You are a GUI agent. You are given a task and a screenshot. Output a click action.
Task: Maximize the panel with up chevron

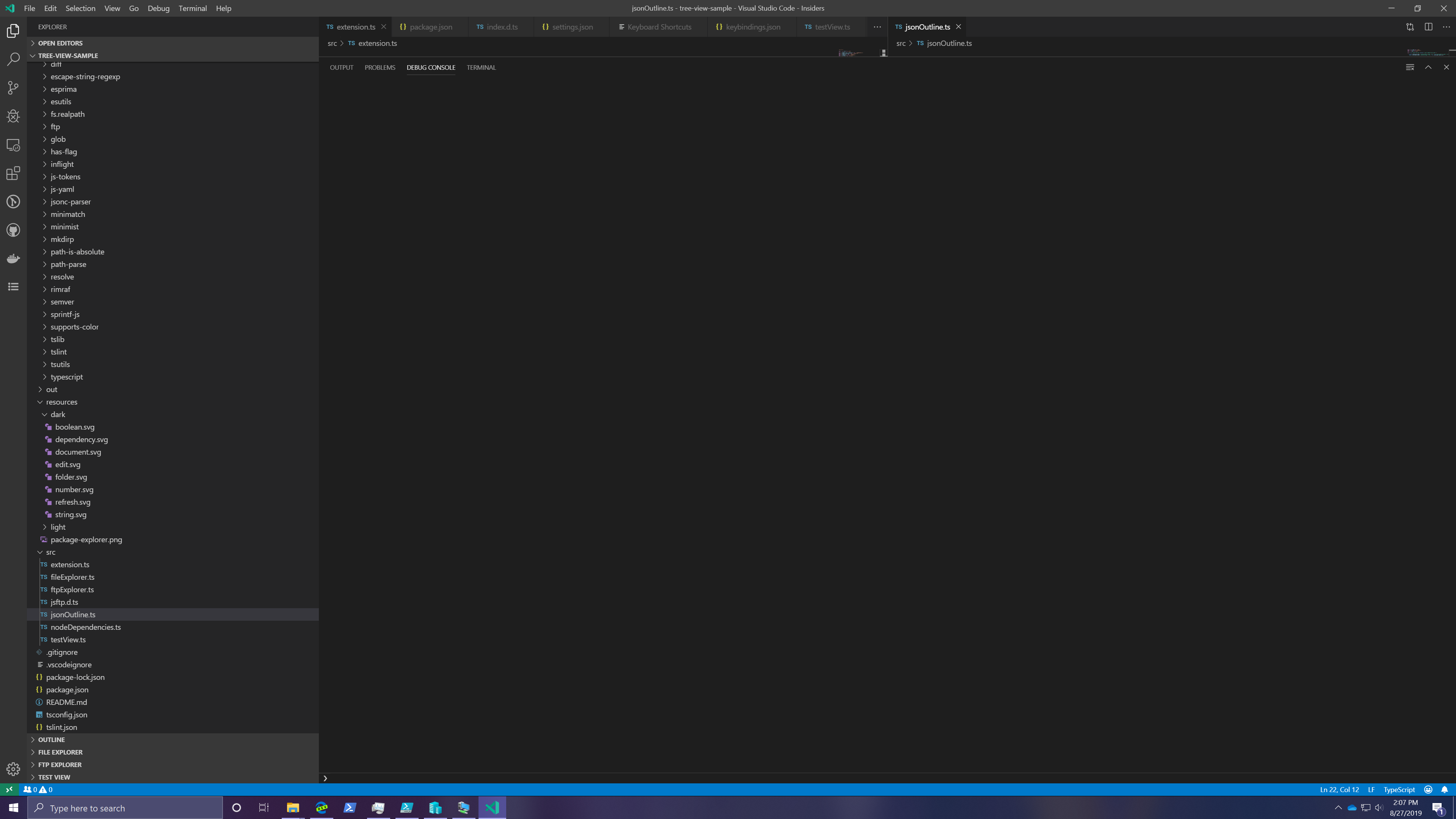(x=1428, y=67)
